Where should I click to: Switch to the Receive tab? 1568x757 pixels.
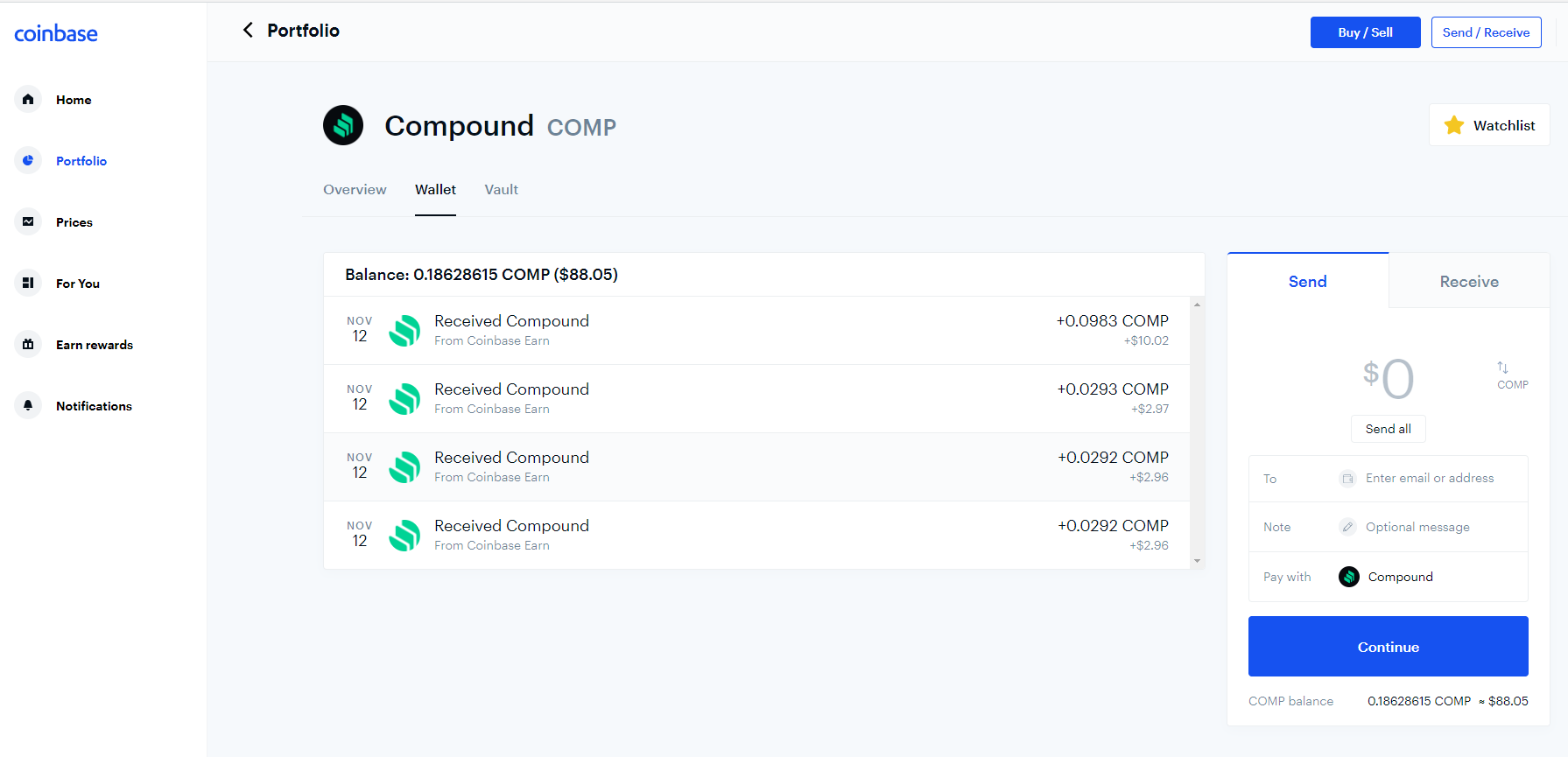pos(1469,281)
